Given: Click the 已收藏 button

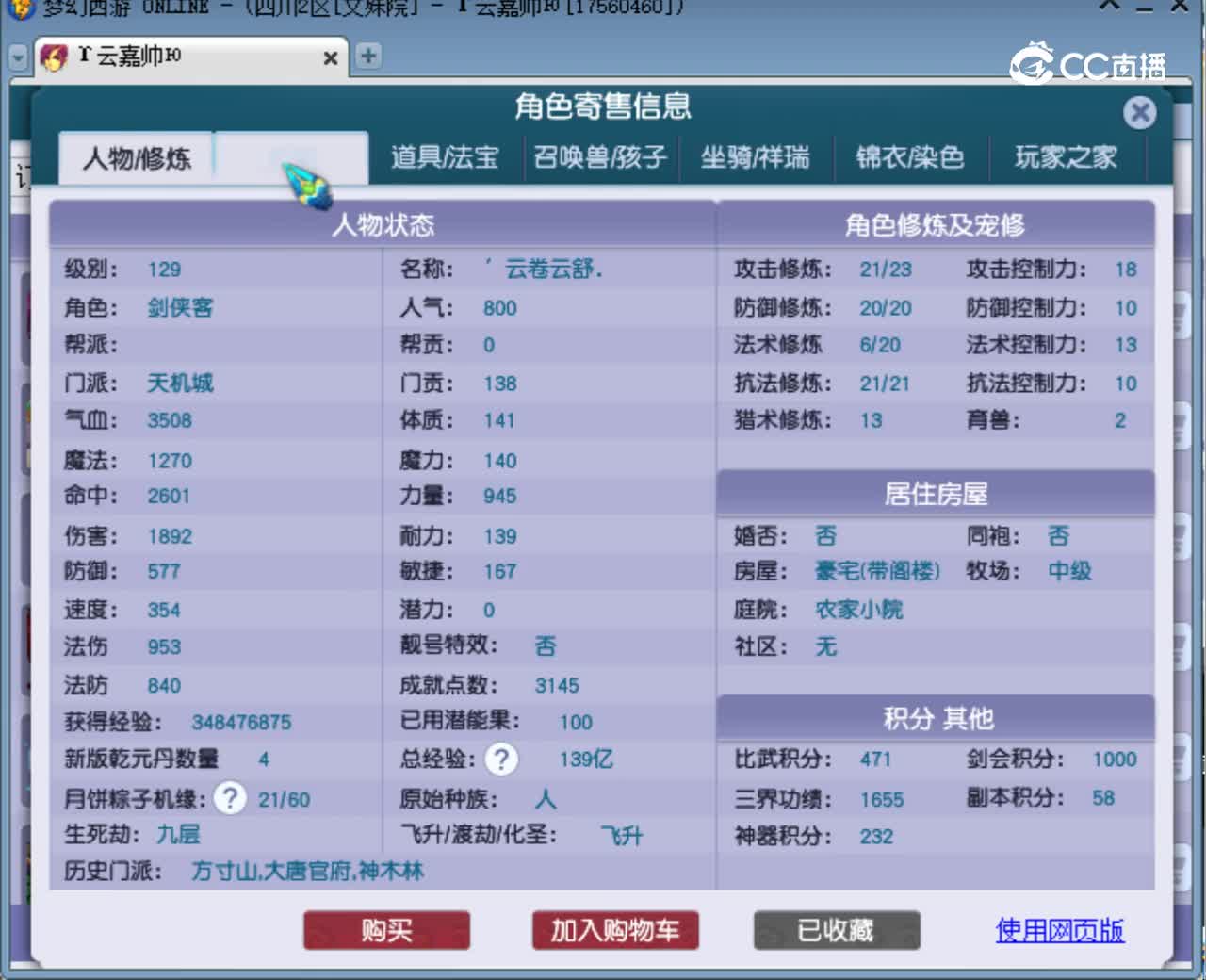Looking at the screenshot, I should click(x=836, y=931).
